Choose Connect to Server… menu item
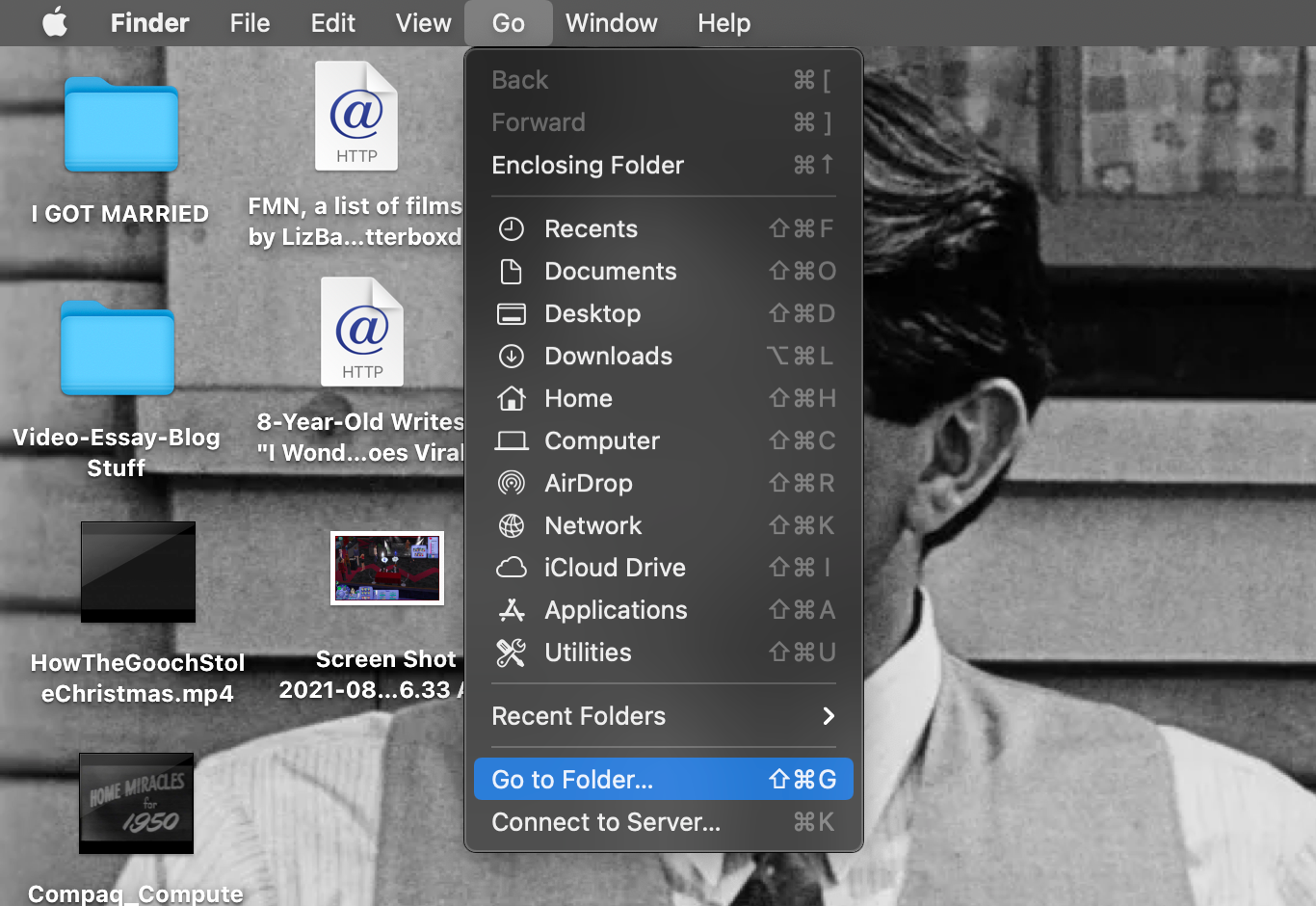The width and height of the screenshot is (1316, 906). [664, 821]
